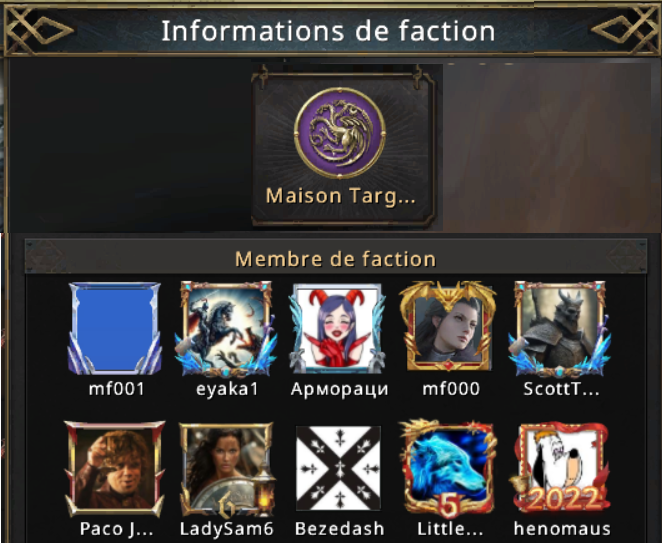Image resolution: width=662 pixels, height=543 pixels.
Task: View mf000's gold-framed portrait
Action: point(448,326)
